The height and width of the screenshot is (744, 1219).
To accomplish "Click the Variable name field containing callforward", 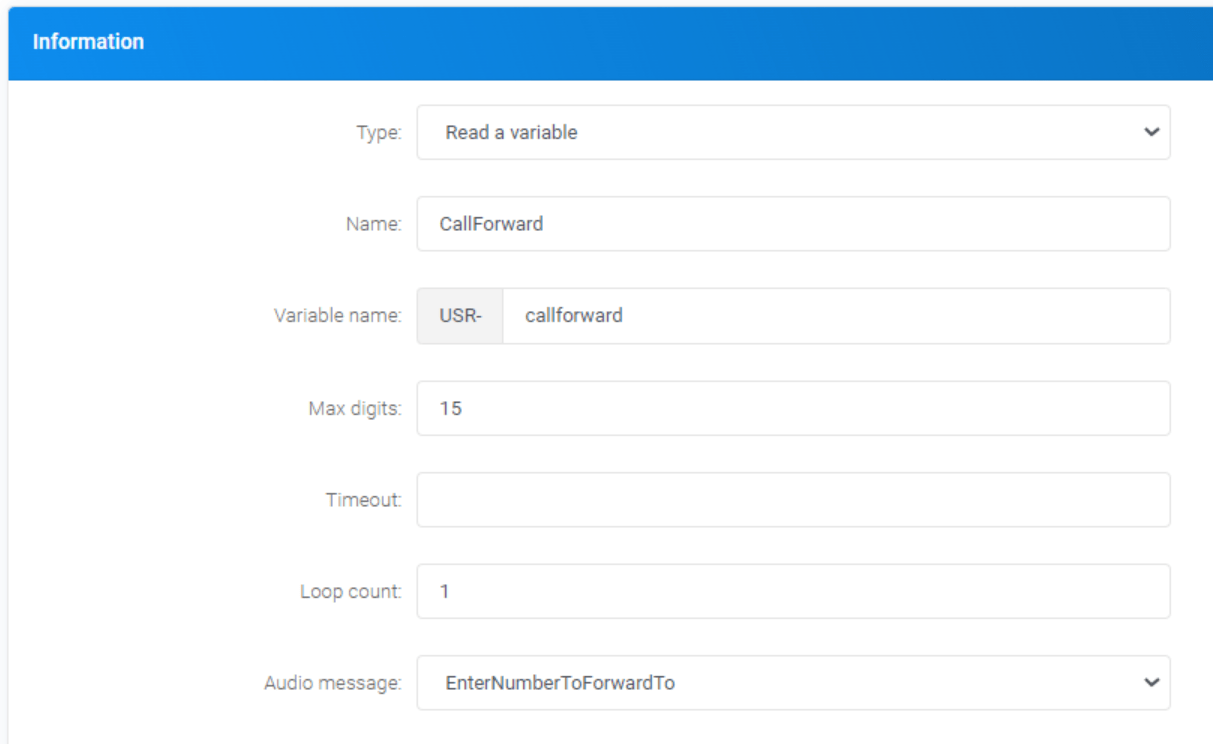I will coord(835,316).
